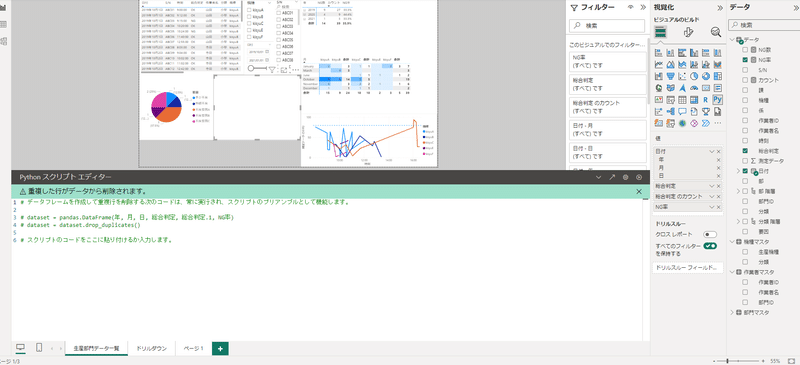
Task: Expand the 部門マスタ table
Action: 733,312
